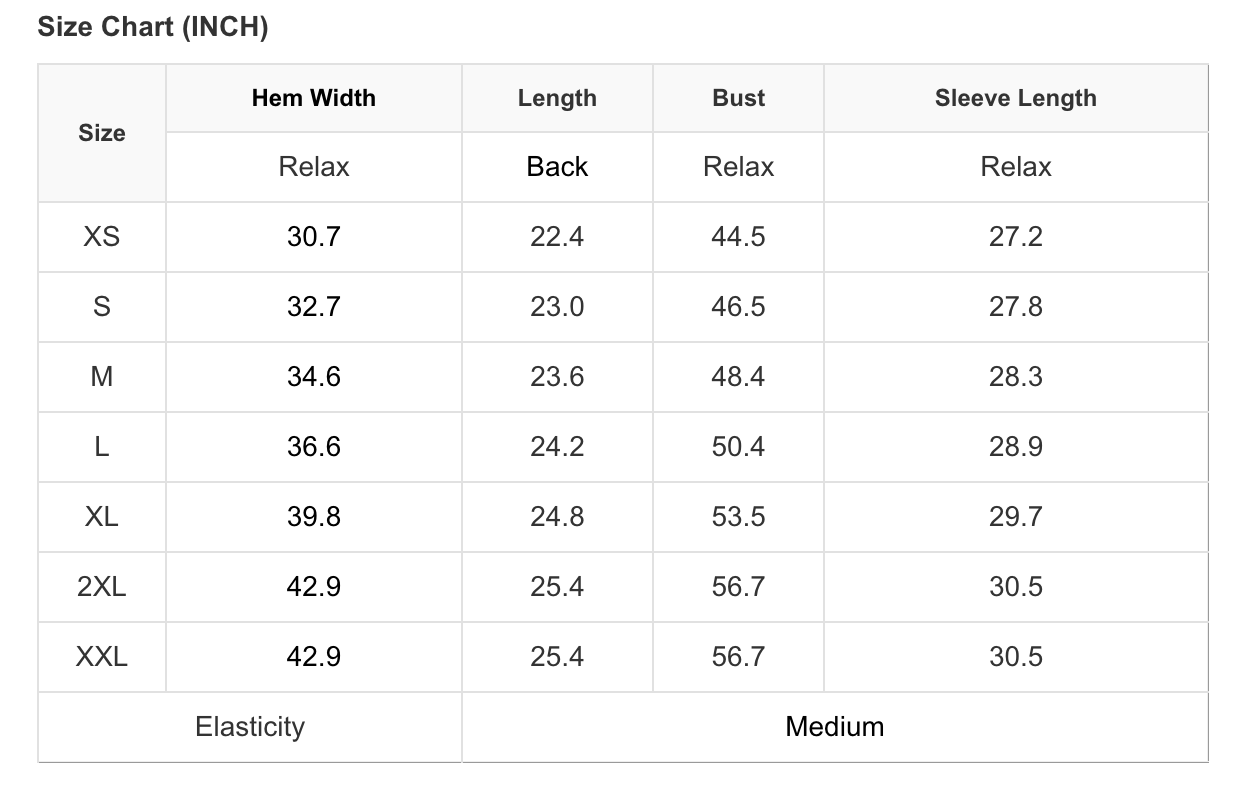Click the Length column header
1242x798 pixels.
click(557, 98)
